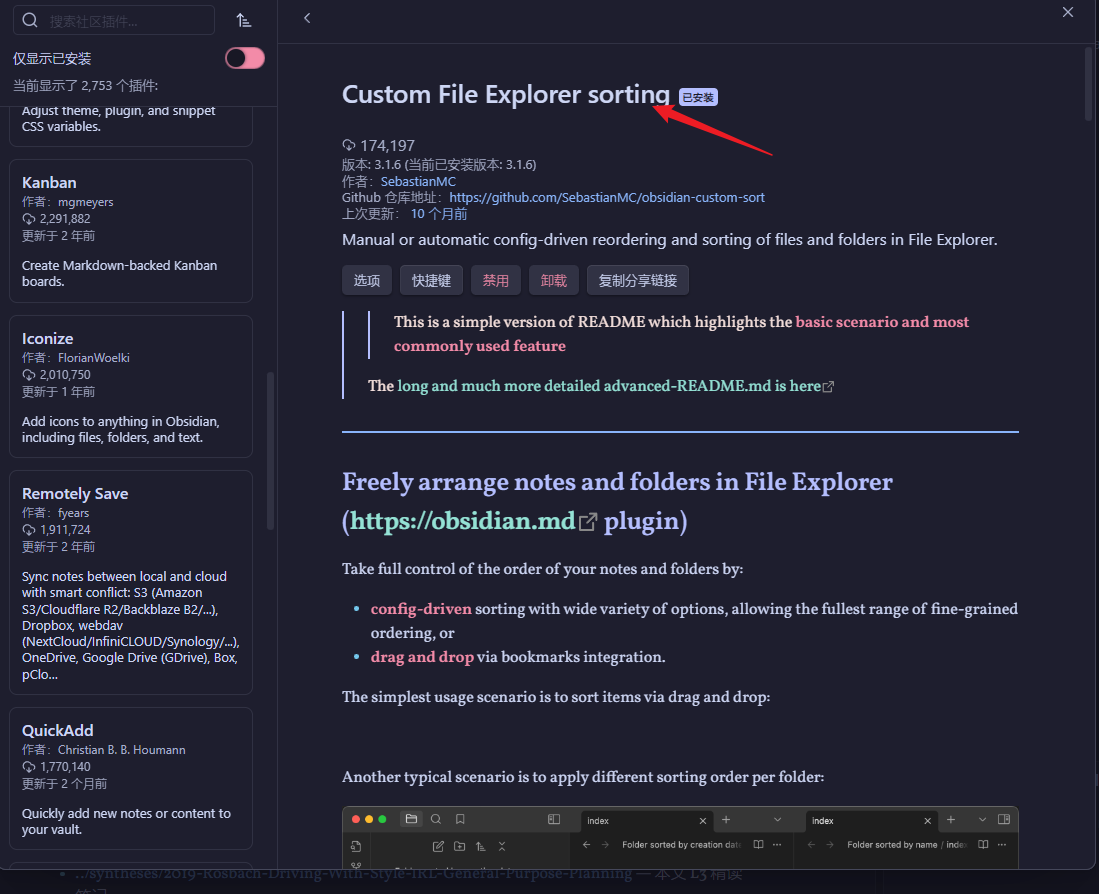Click the README example screenshot image
The image size is (1099, 894).
tap(680, 838)
